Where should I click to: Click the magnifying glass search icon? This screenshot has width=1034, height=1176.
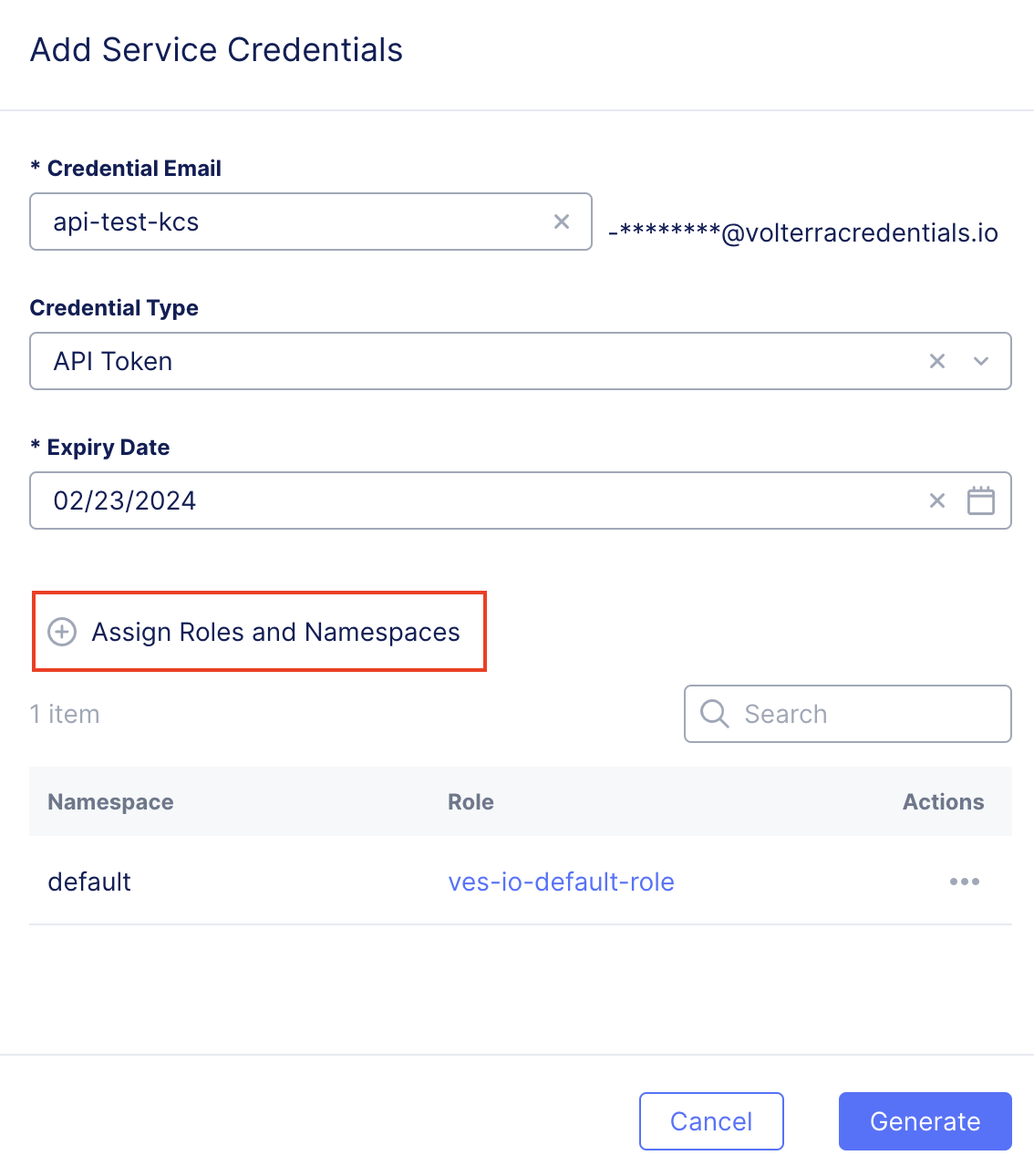pos(714,714)
